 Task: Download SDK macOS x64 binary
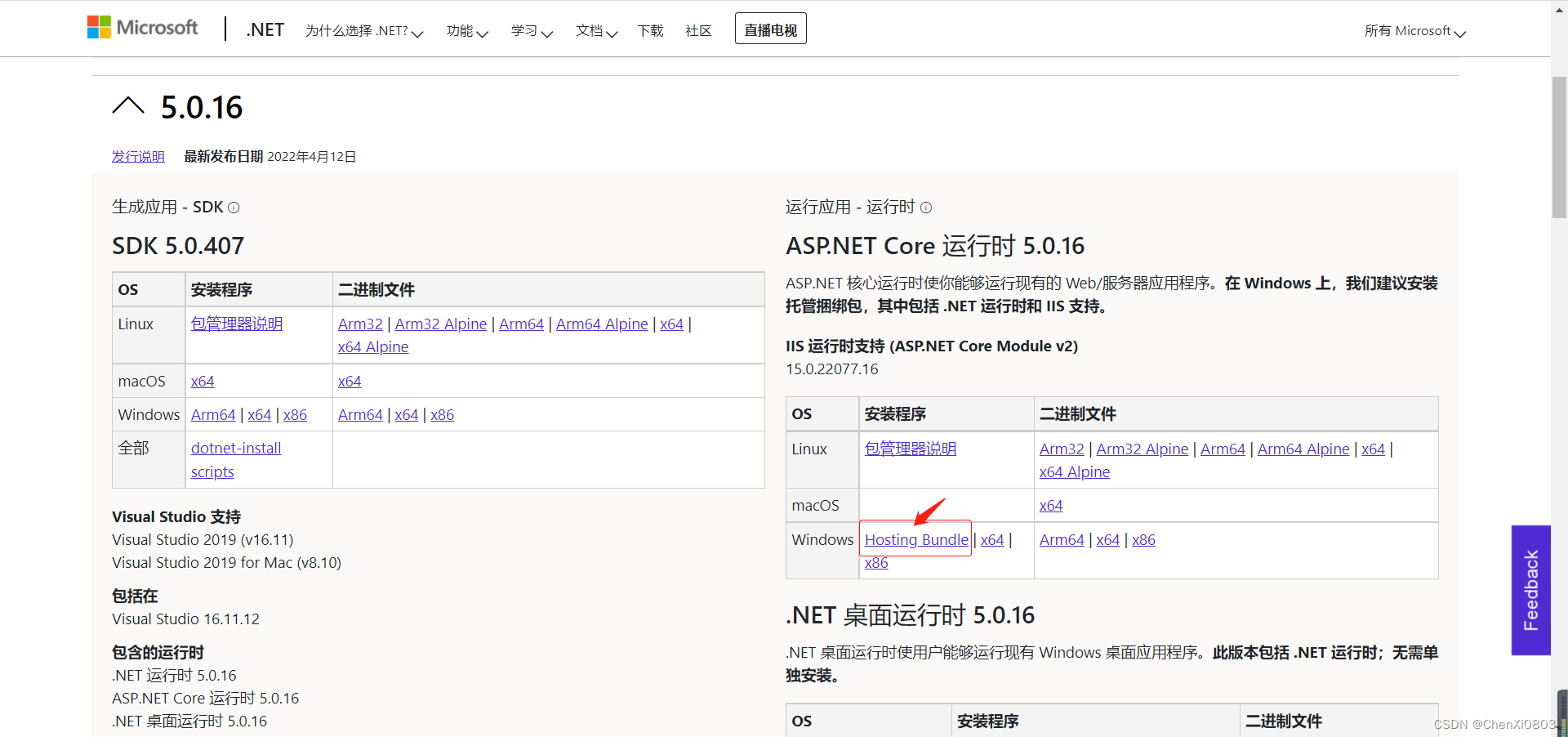350,381
